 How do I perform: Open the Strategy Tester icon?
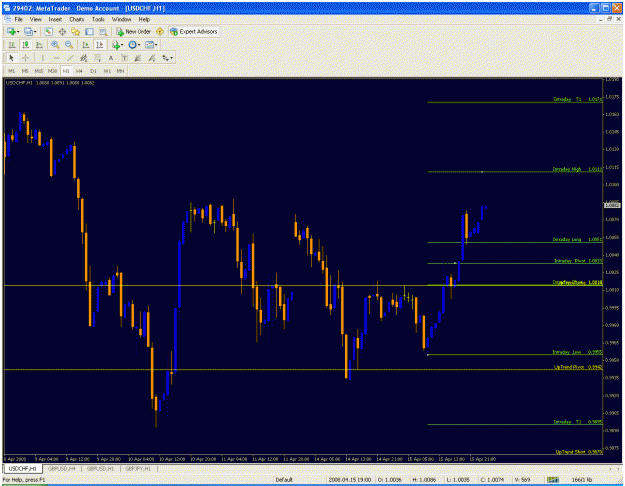point(103,31)
